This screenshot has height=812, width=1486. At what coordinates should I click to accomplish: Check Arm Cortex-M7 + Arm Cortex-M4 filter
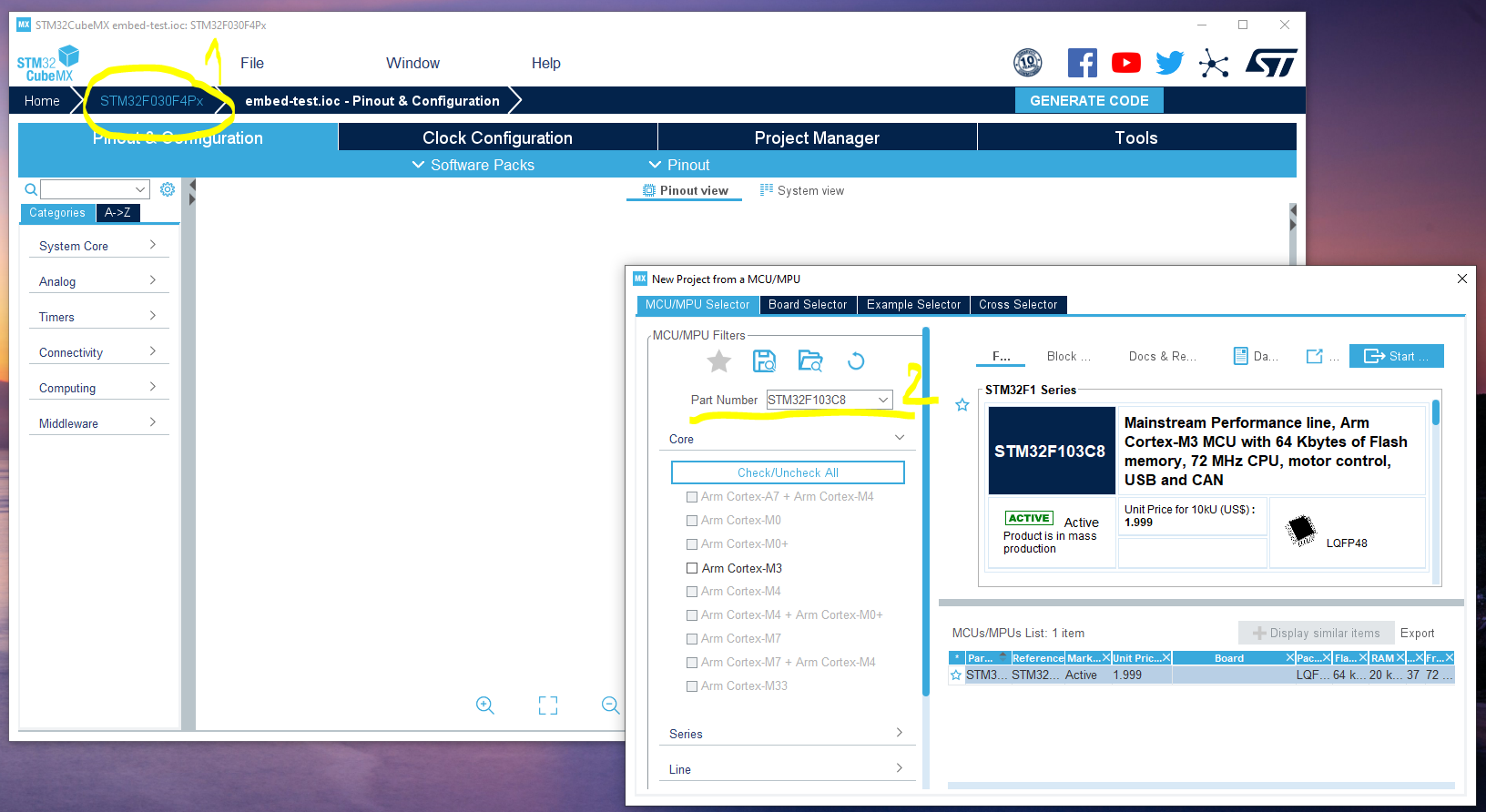tap(692, 663)
